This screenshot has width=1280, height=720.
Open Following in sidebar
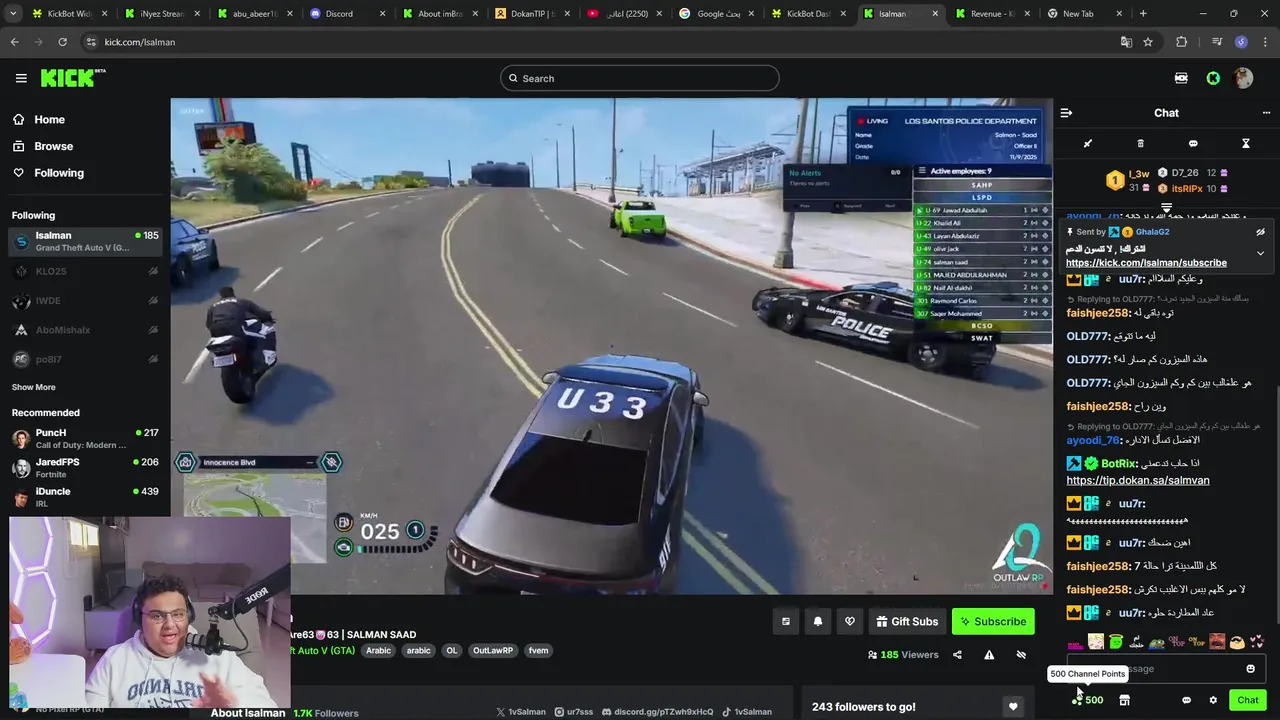48,173
